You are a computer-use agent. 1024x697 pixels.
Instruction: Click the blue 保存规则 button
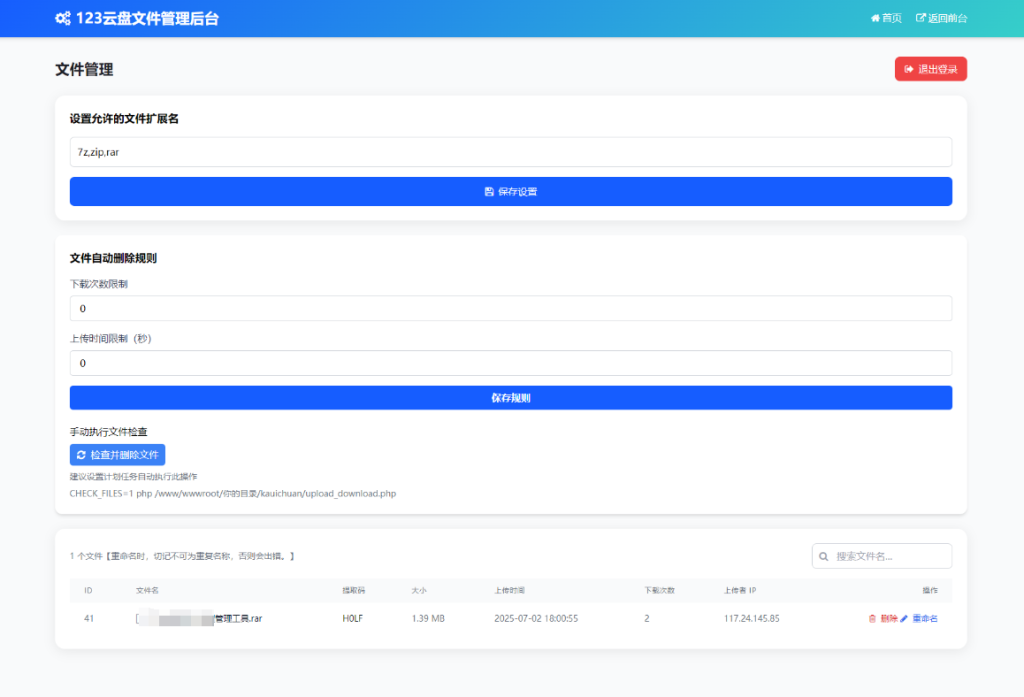pos(510,398)
